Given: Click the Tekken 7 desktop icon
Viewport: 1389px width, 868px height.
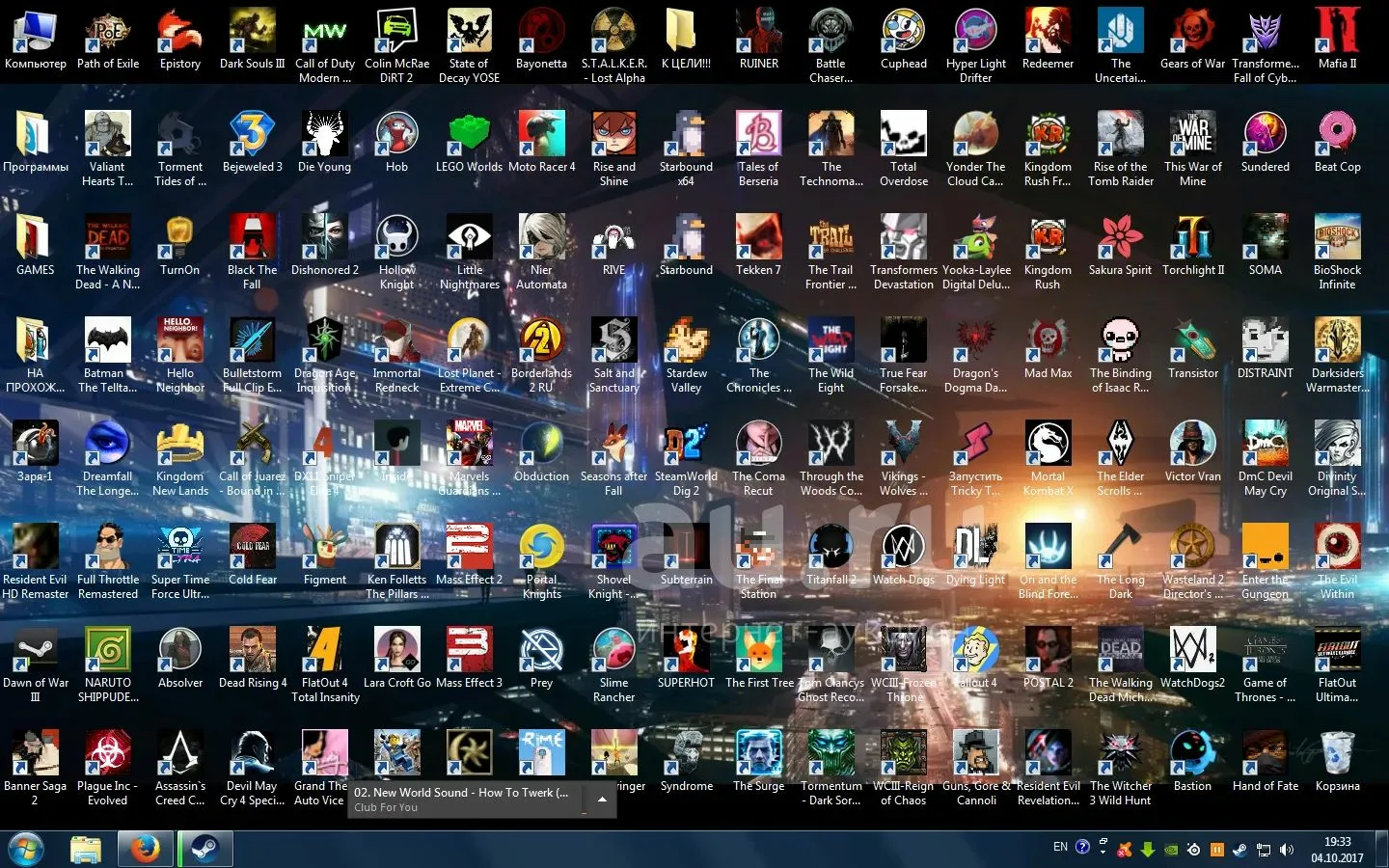Looking at the screenshot, I should (759, 247).
